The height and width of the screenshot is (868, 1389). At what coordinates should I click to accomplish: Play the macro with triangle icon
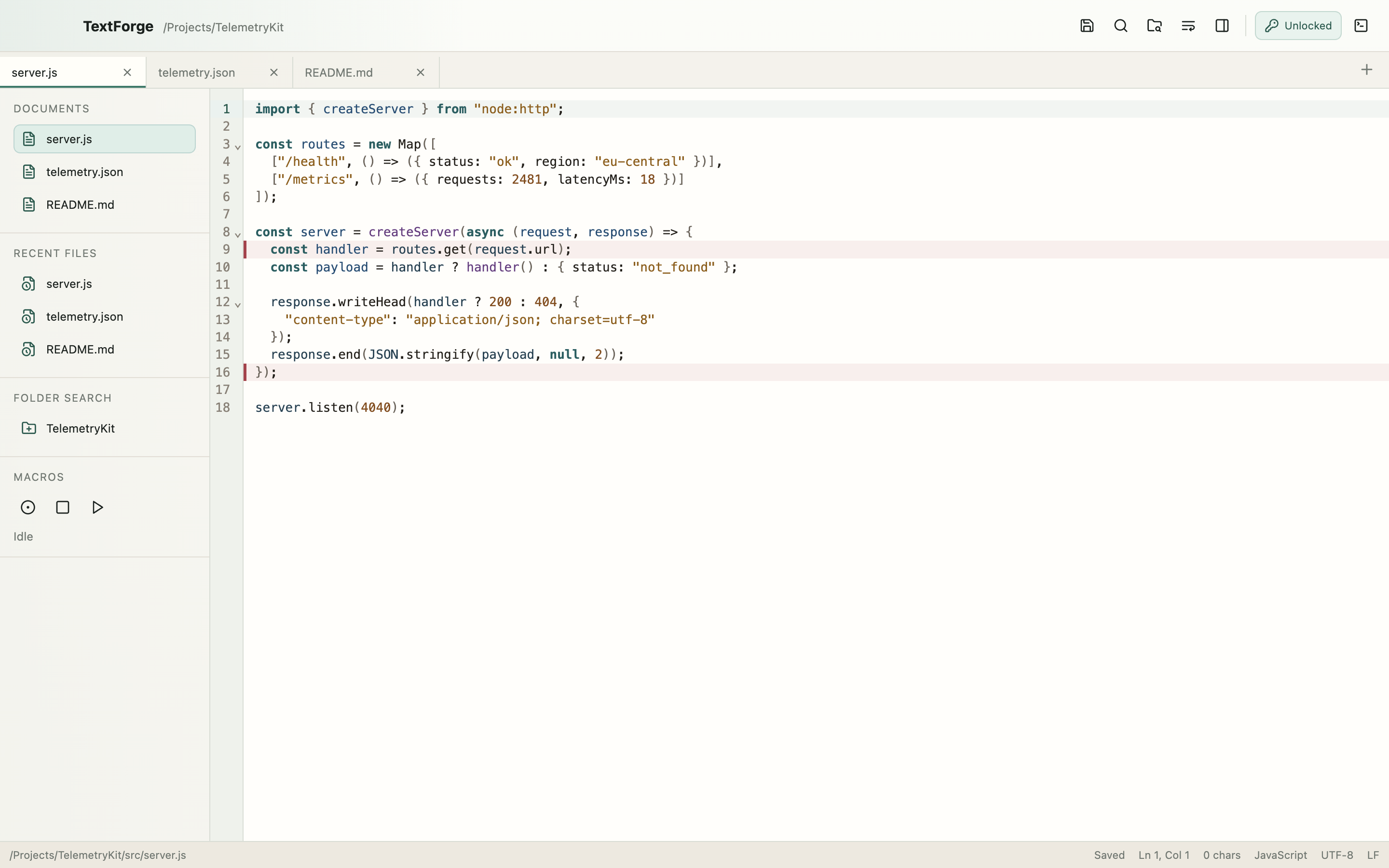pos(97,507)
